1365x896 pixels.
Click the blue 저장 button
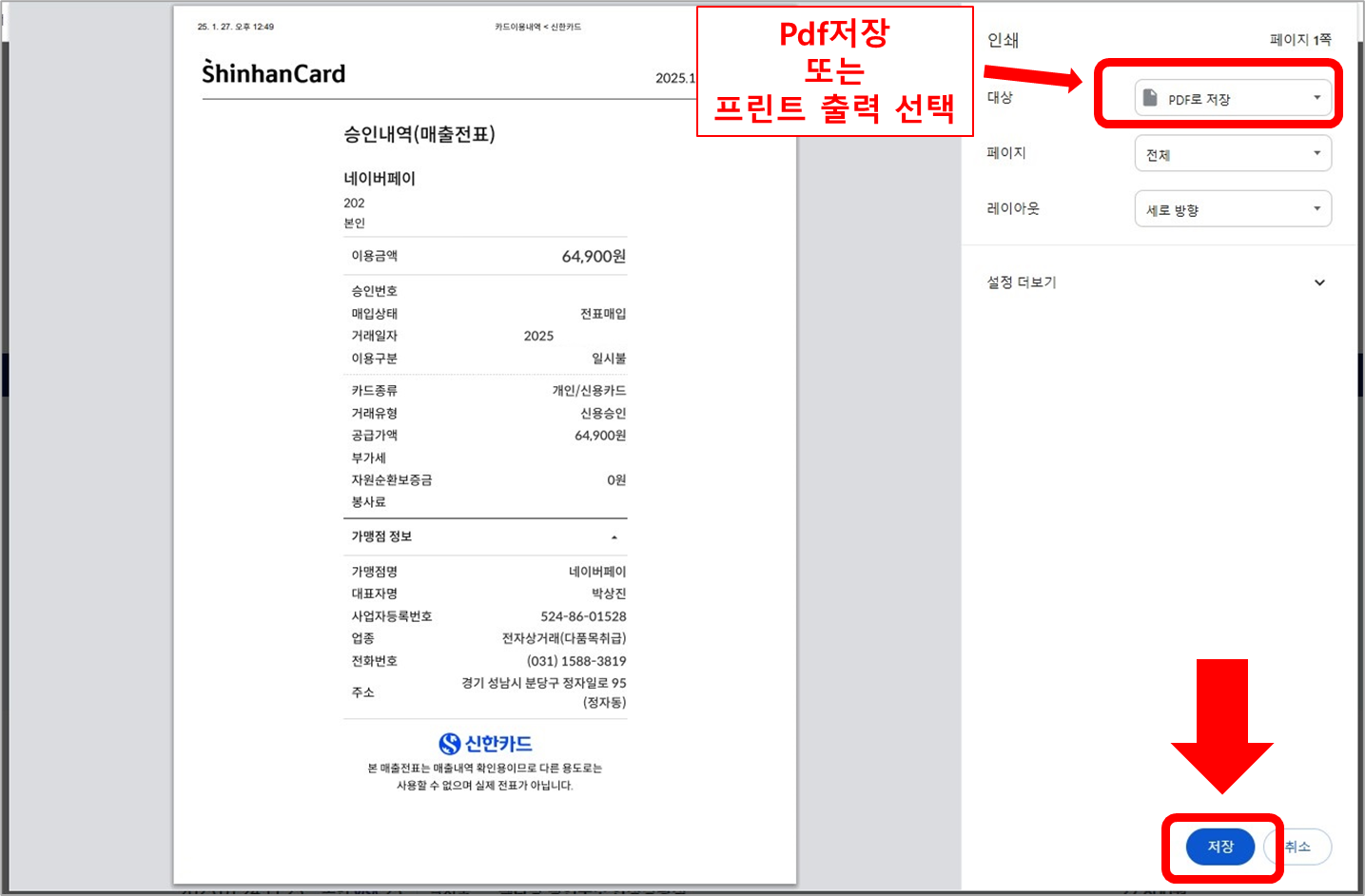[1220, 847]
